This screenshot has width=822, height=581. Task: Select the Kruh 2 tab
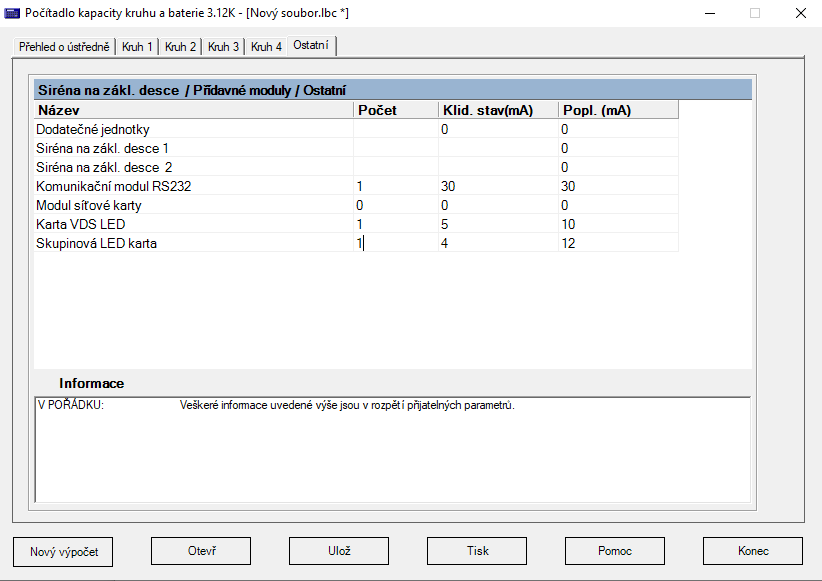(x=180, y=47)
